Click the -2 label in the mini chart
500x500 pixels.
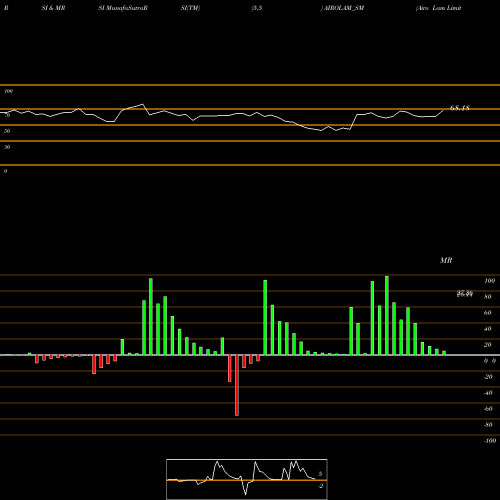[x=320, y=486]
